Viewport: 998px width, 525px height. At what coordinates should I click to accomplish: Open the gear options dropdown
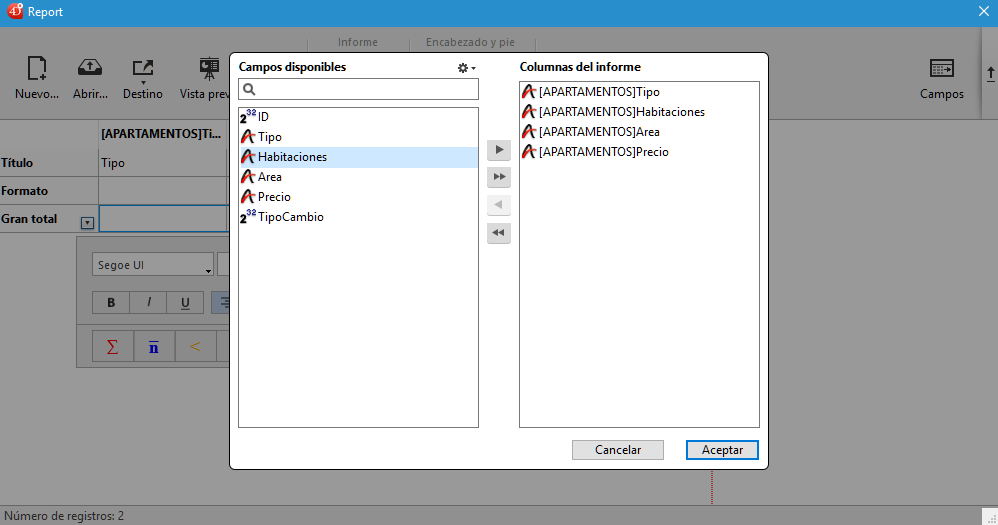[x=465, y=67]
